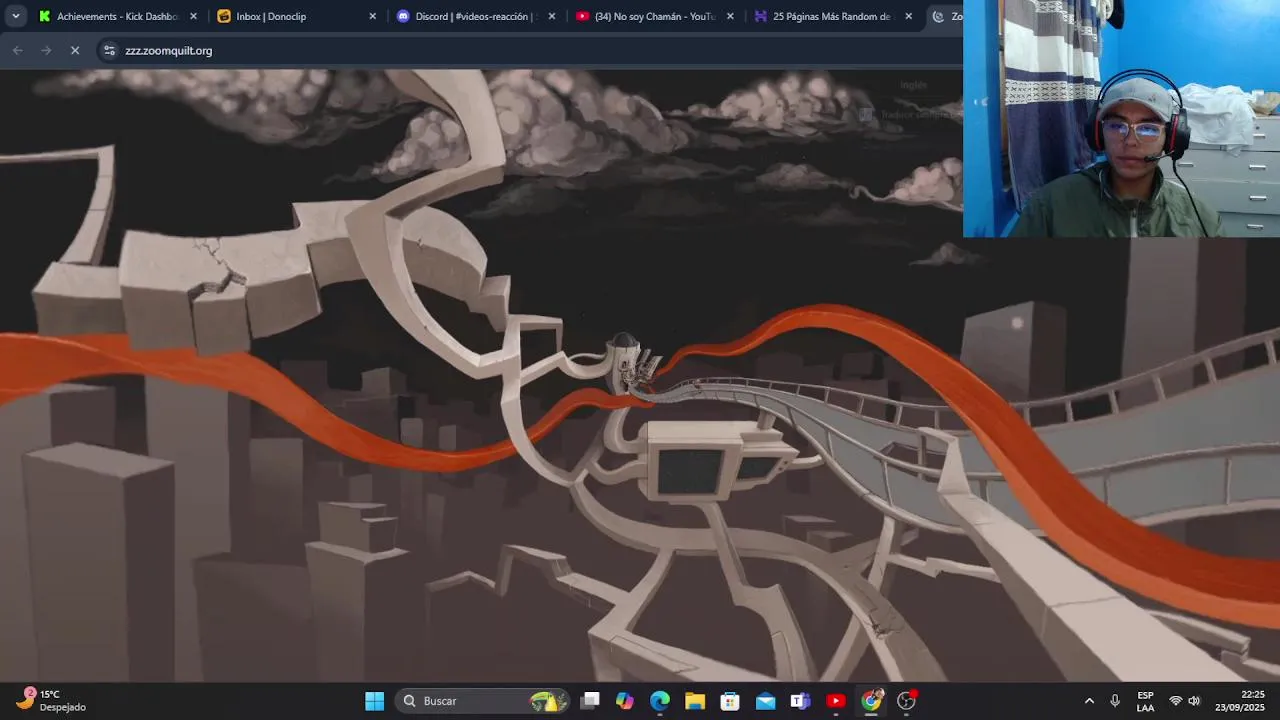The height and width of the screenshot is (720, 1280).
Task: Open the ESP LAA language switcher
Action: [1145, 701]
